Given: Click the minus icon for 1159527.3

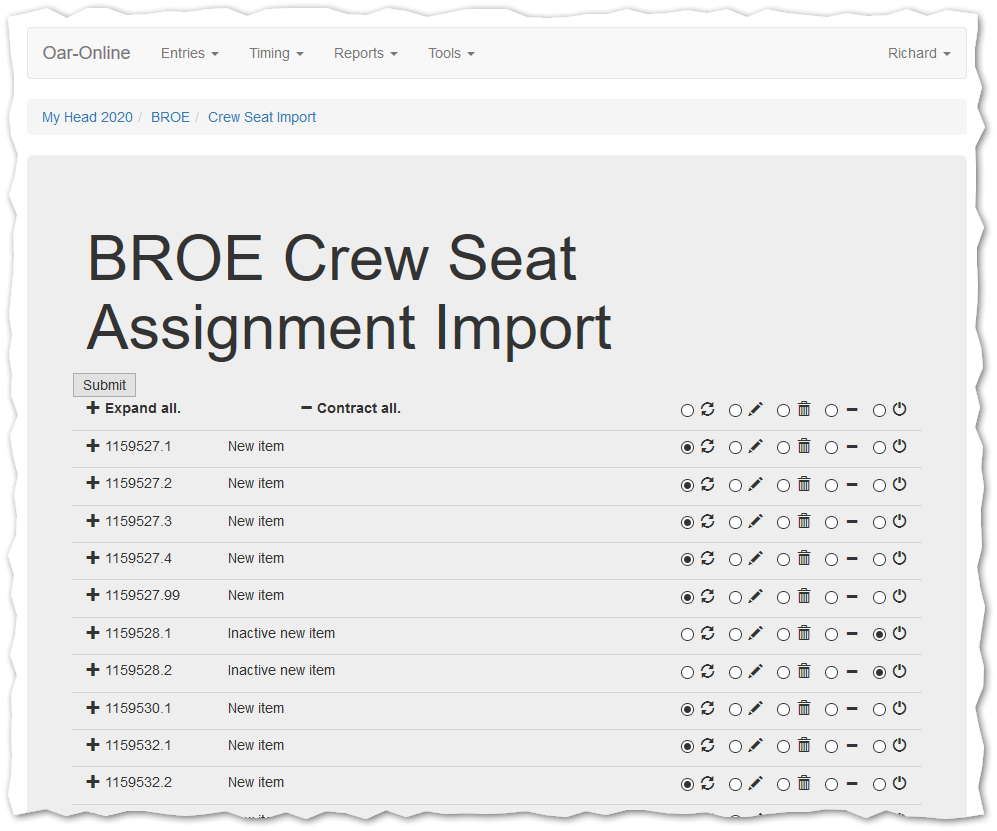Looking at the screenshot, I should pyautogui.click(x=852, y=522).
